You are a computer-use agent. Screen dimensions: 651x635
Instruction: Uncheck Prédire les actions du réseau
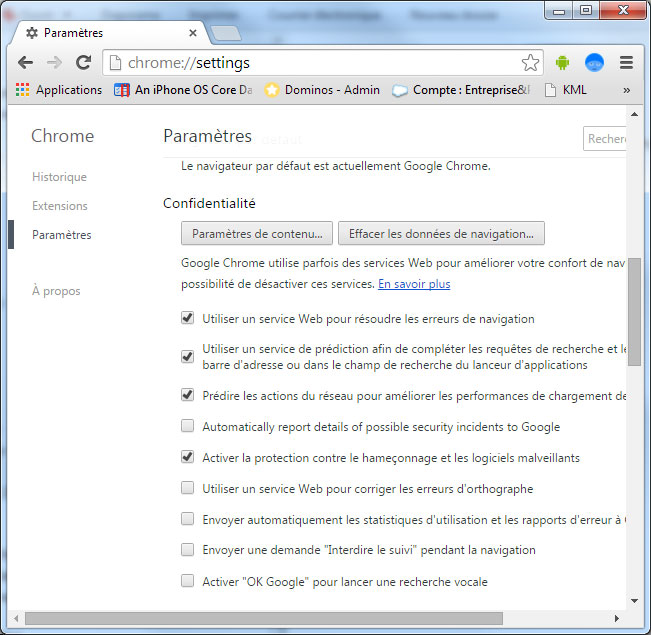(187, 395)
